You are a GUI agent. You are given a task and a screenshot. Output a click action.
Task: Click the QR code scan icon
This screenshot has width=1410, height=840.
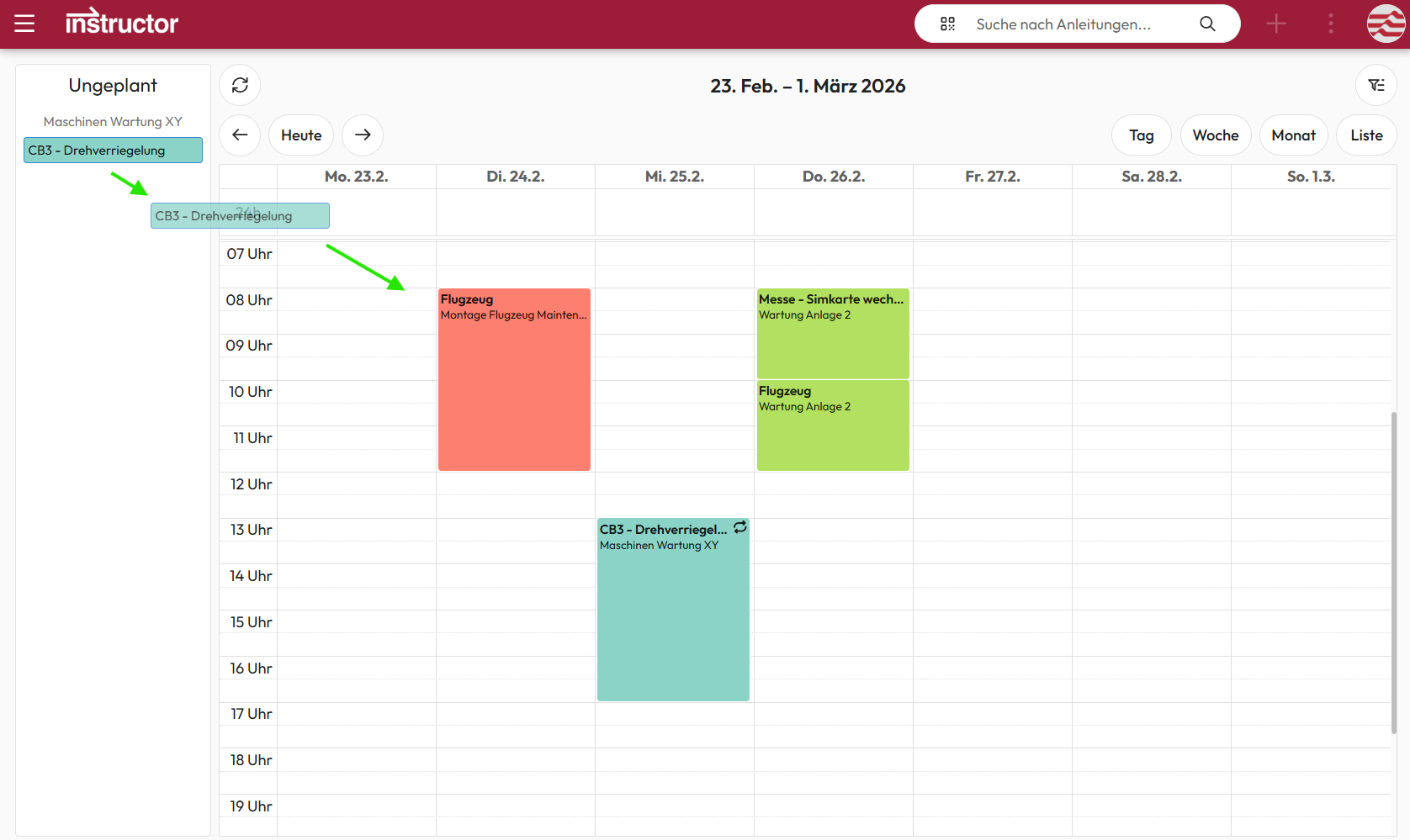point(947,24)
